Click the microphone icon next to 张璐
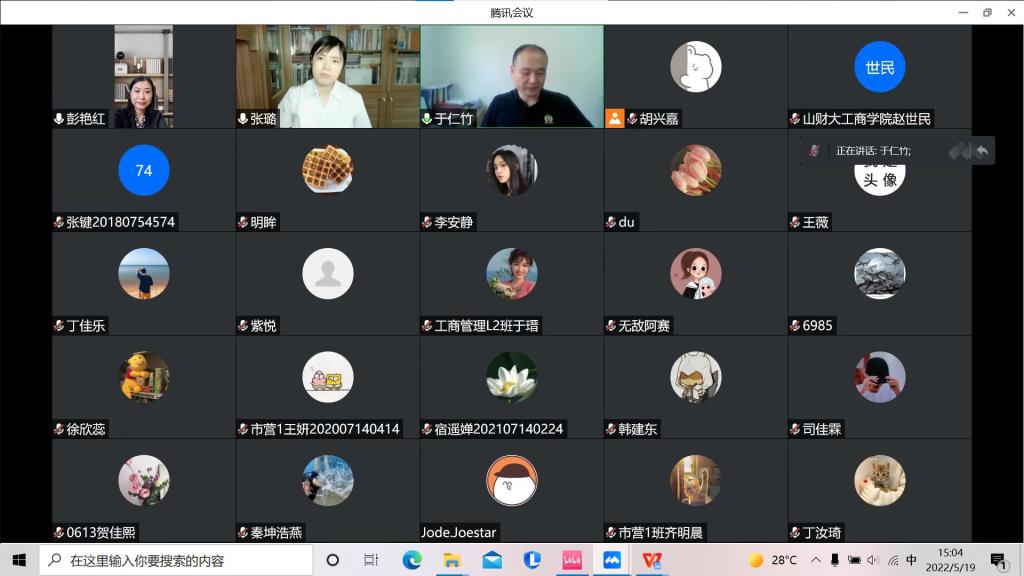Image resolution: width=1024 pixels, height=576 pixels. tap(243, 119)
